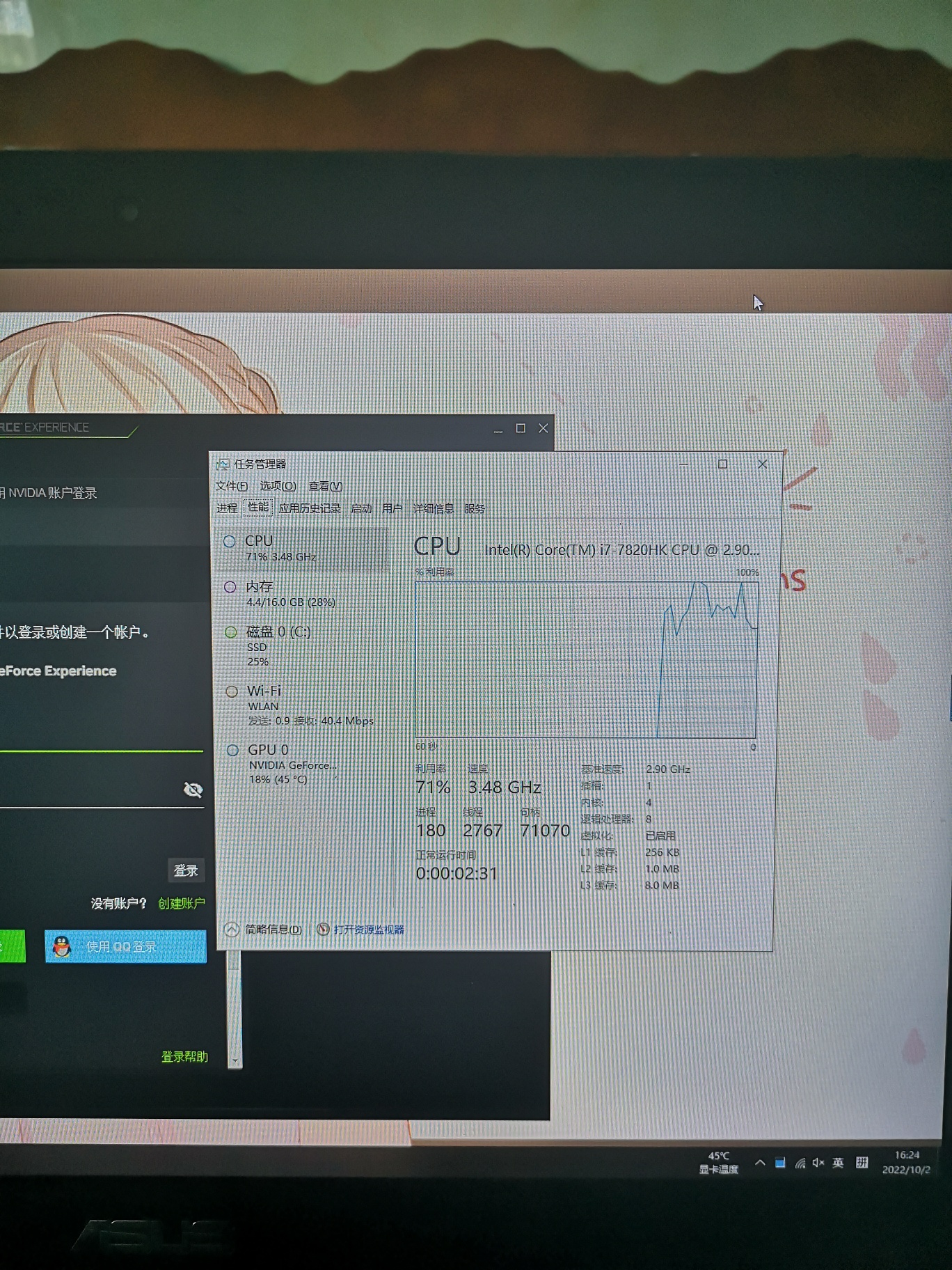Screen dimensions: 952x1270
Task: Show hidden tray icons using the chevron
Action: [760, 1163]
